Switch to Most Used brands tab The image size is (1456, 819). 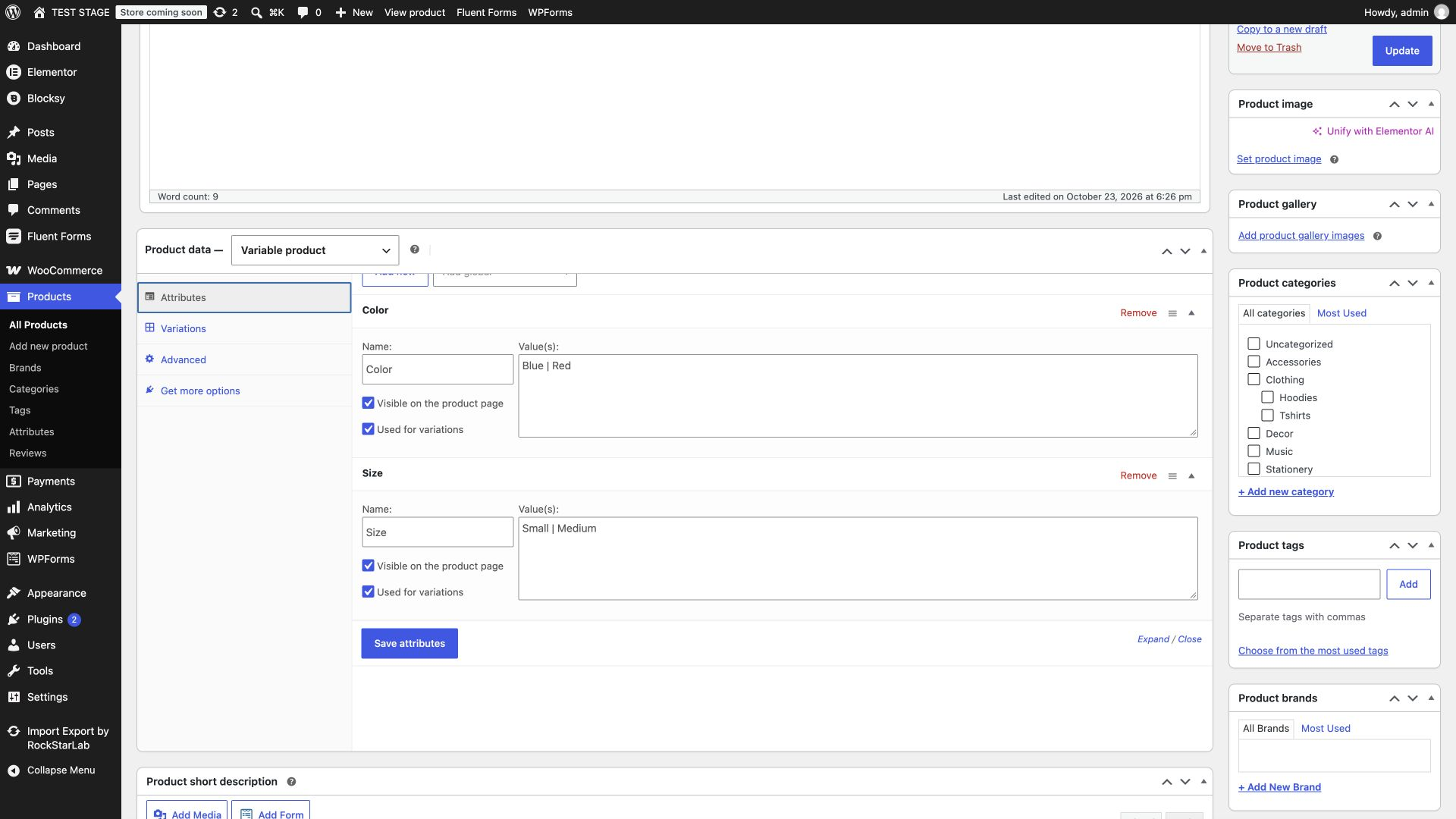1326,729
